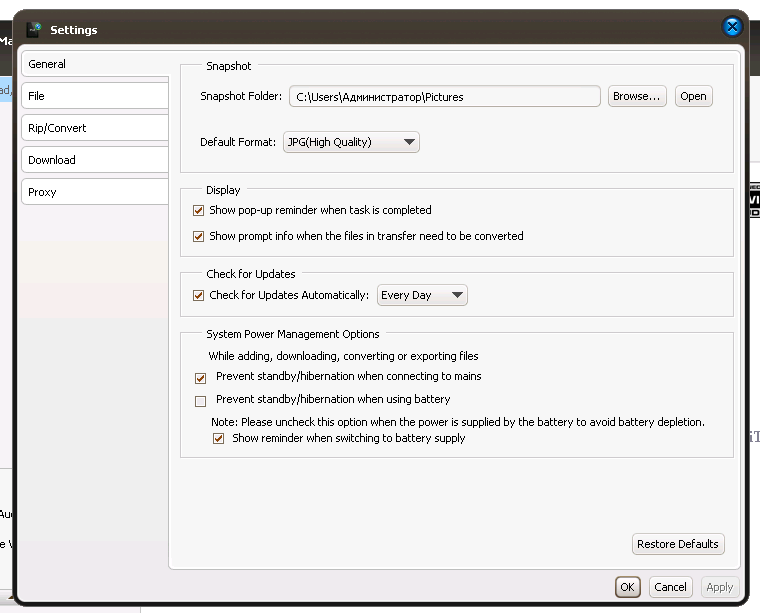Open the snapshot folder
The width and height of the screenshot is (760, 613).
point(693,96)
